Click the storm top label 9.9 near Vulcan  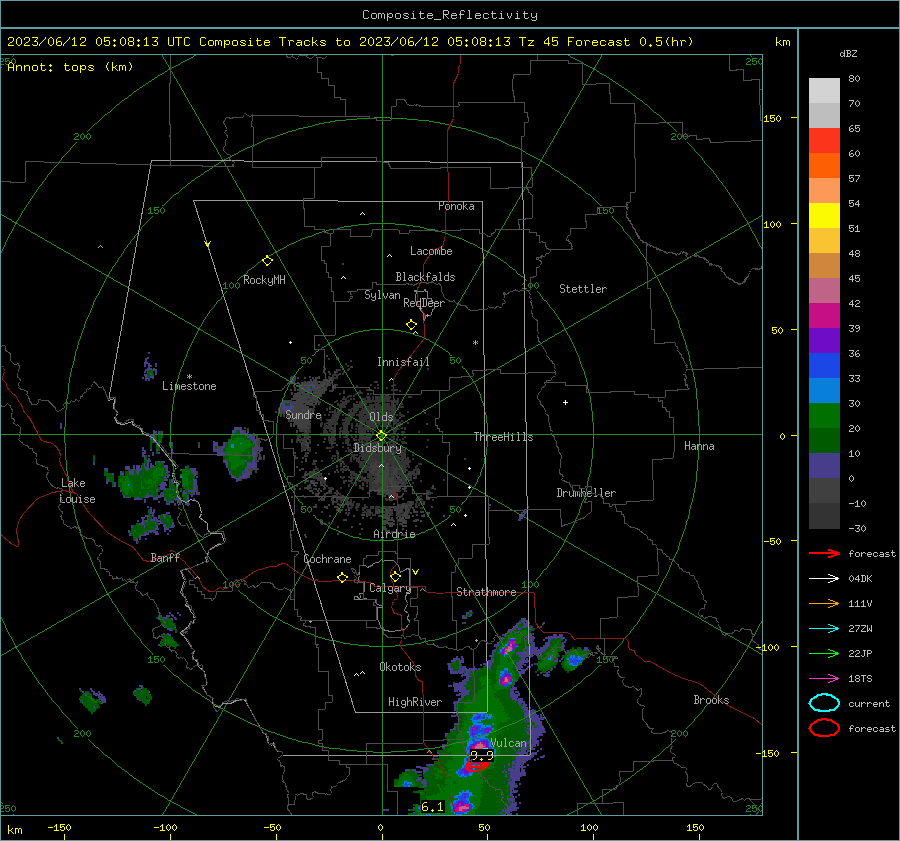482,755
